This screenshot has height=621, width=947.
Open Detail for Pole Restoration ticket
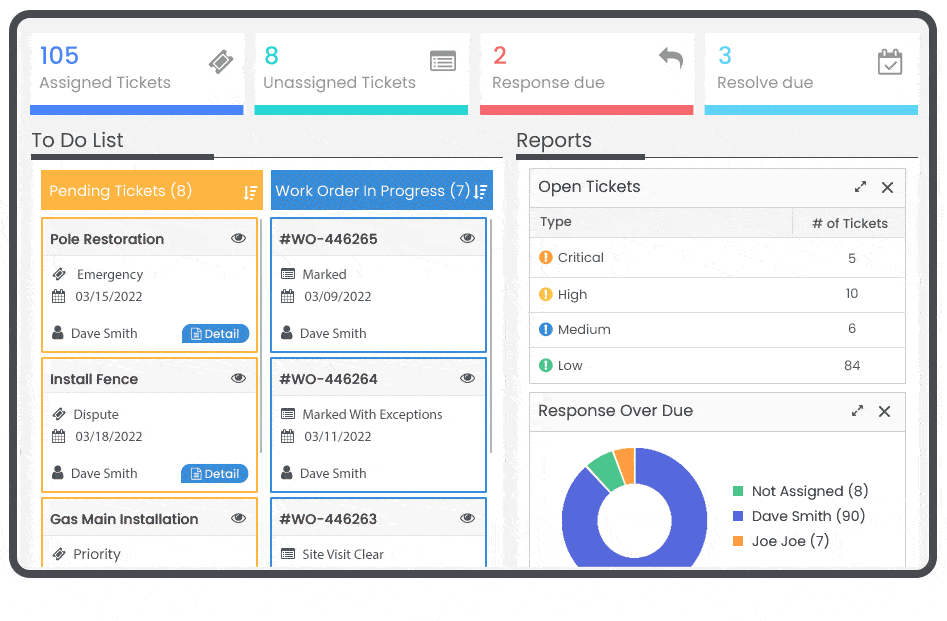[x=215, y=334]
